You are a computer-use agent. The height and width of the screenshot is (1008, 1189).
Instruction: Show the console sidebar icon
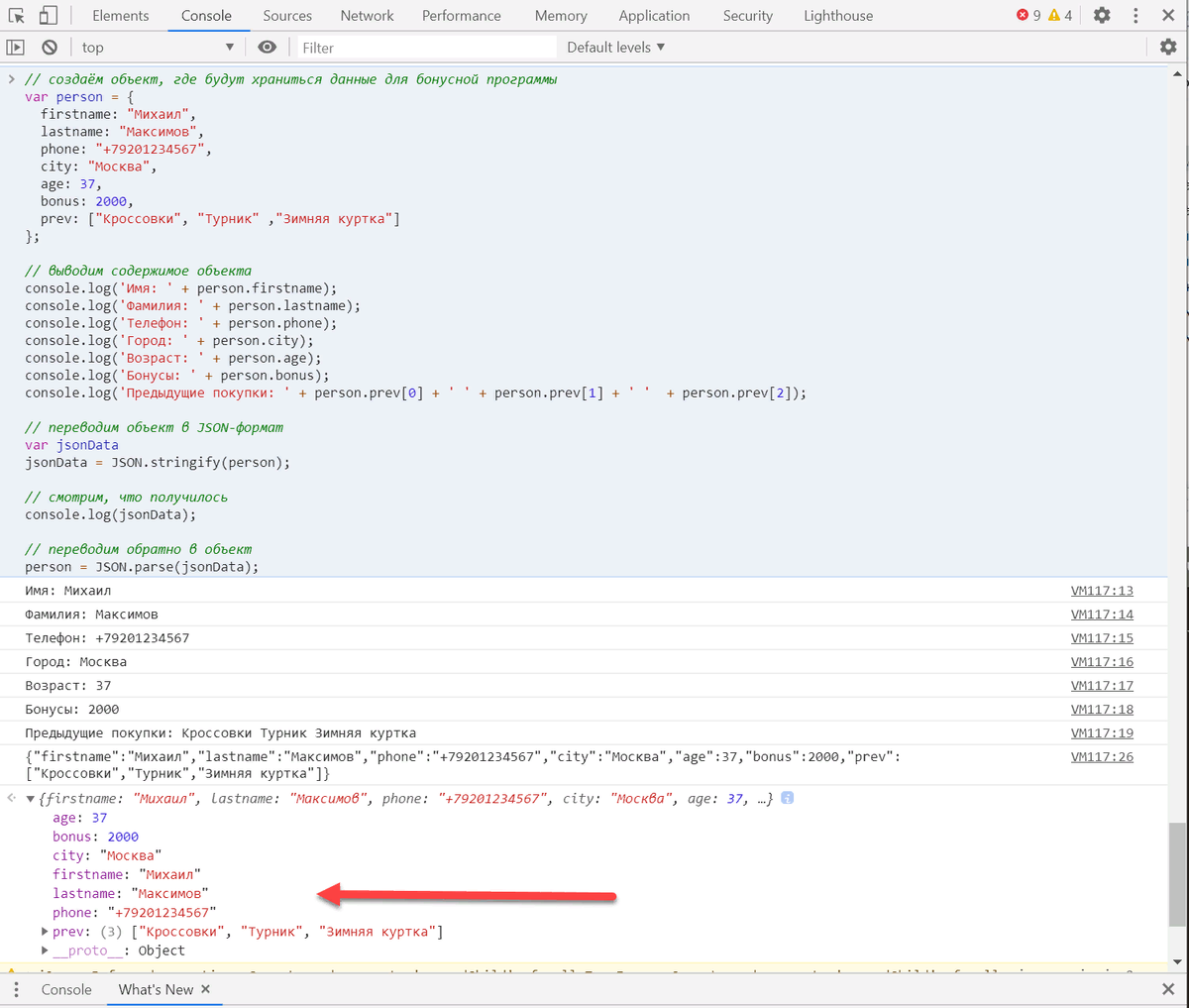16,47
